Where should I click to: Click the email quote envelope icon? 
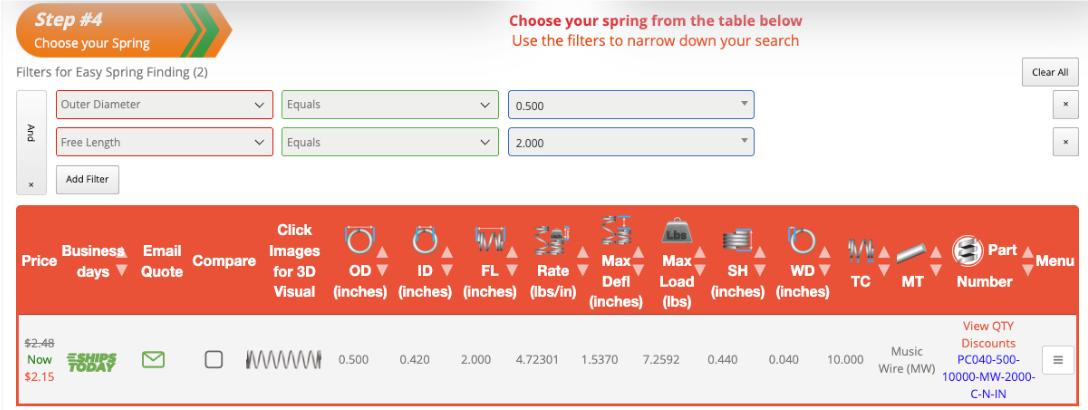coord(153,359)
